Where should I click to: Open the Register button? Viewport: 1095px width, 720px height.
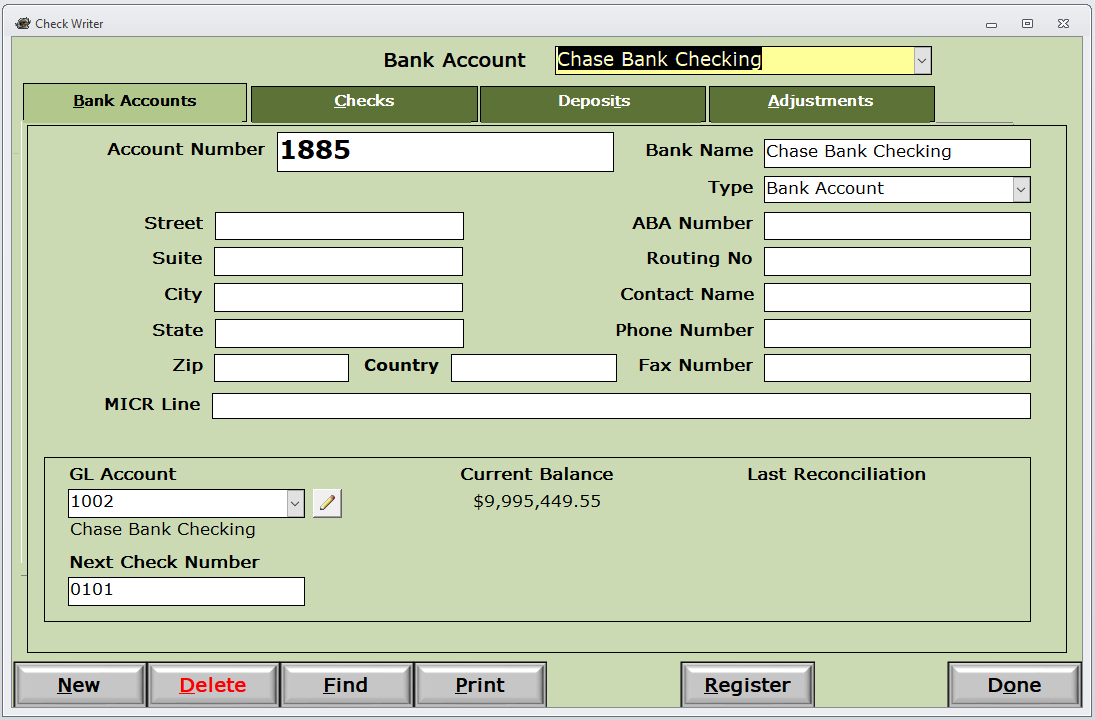(747, 684)
